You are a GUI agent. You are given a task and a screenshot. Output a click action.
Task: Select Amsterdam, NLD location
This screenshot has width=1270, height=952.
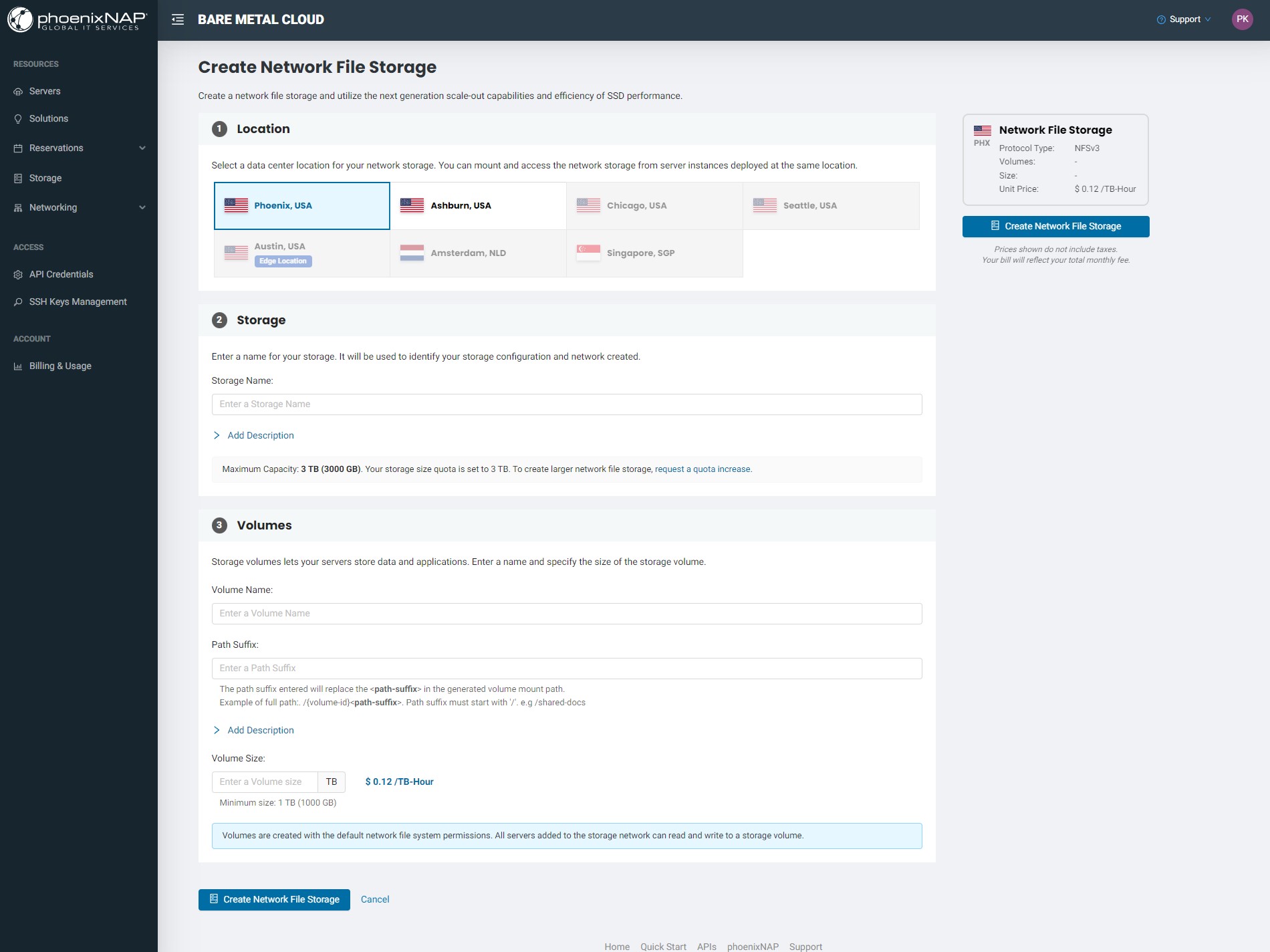(x=479, y=253)
